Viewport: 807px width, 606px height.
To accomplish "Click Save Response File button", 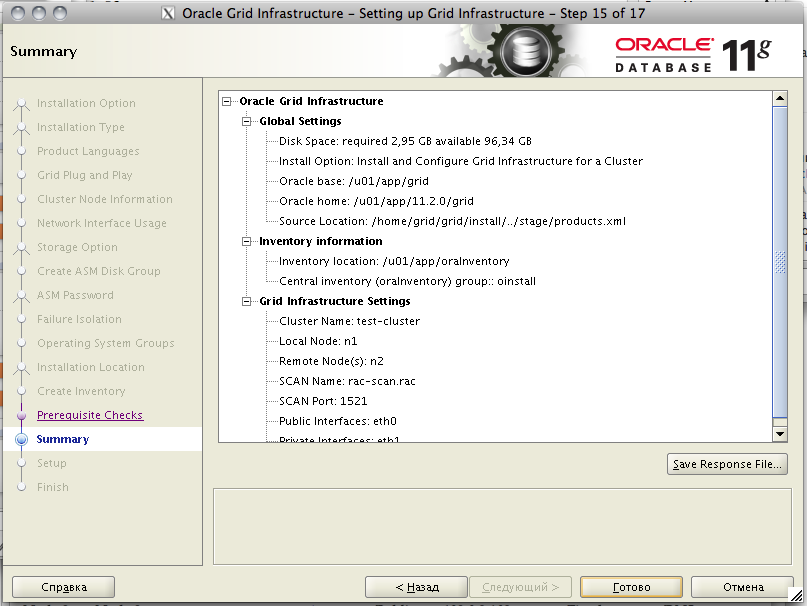I will coord(727,464).
